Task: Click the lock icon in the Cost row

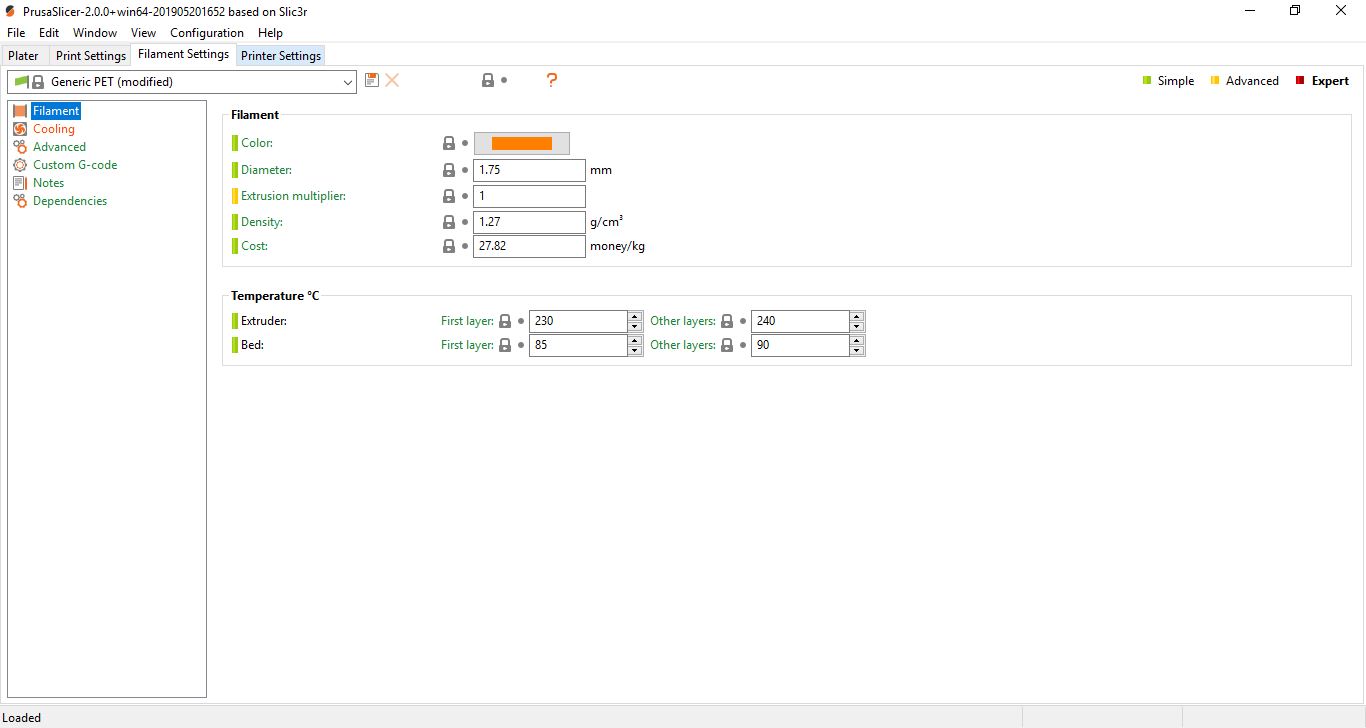Action: coord(449,246)
